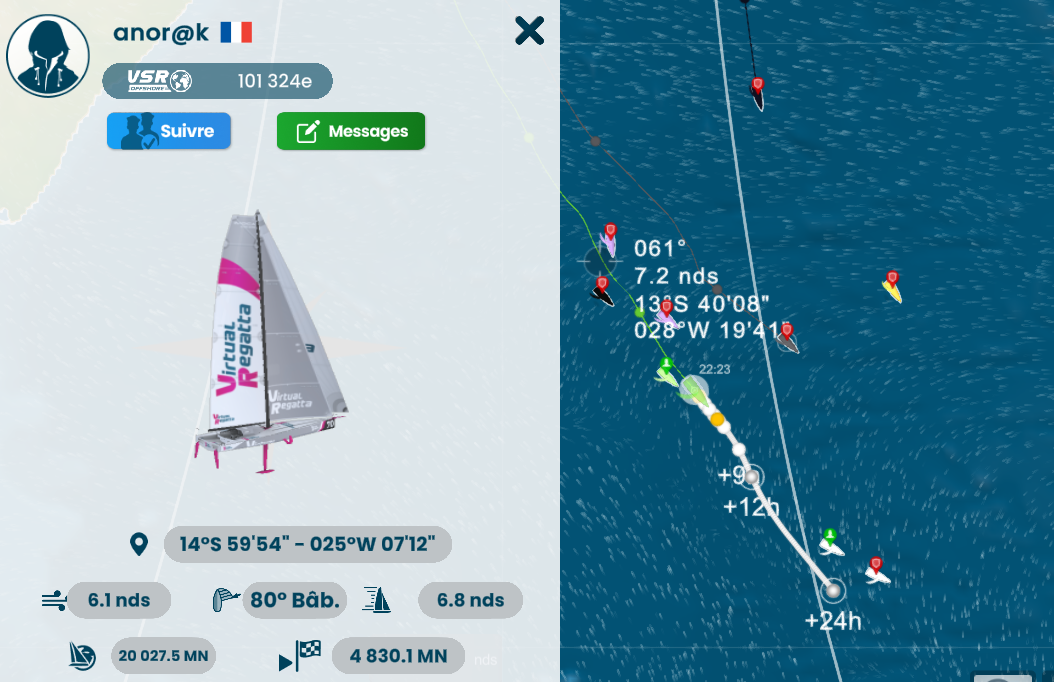Select the +9h route forecast marker

click(752, 476)
